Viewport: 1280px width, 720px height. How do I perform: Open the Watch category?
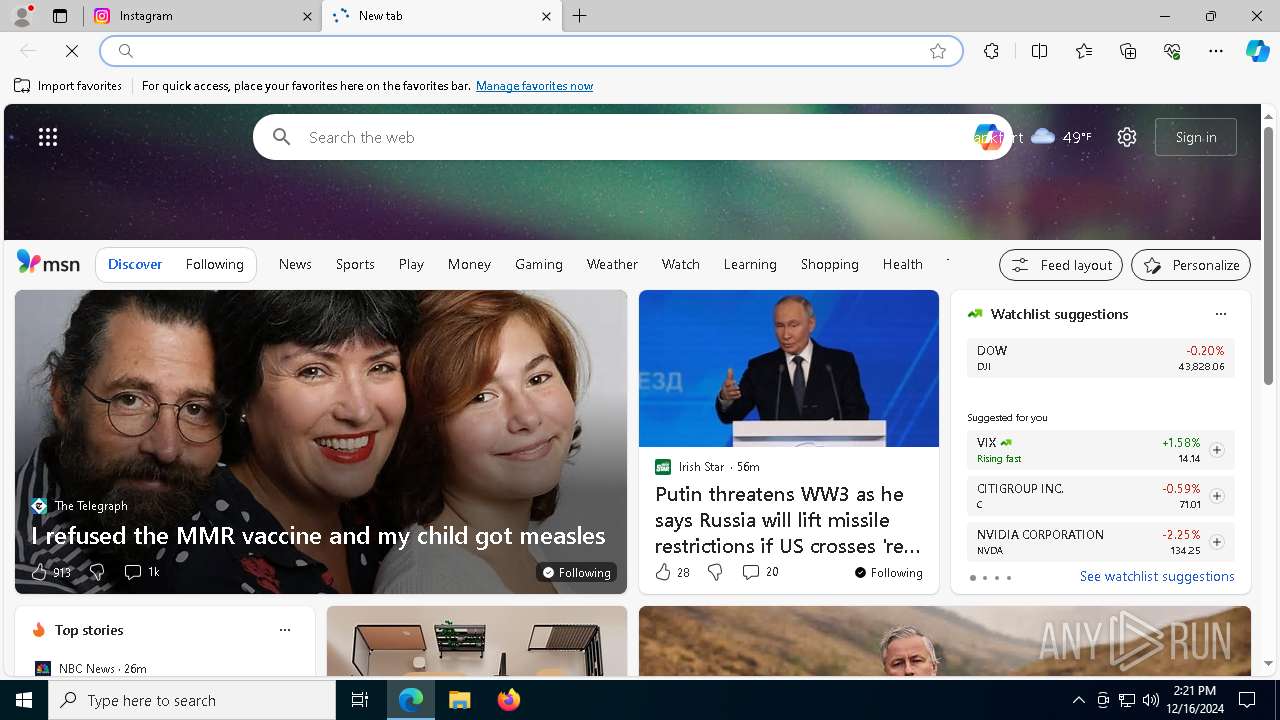click(x=681, y=264)
